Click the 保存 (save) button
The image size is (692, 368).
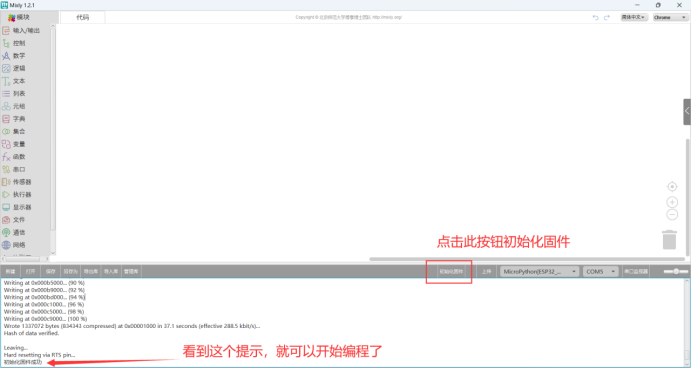coord(51,271)
